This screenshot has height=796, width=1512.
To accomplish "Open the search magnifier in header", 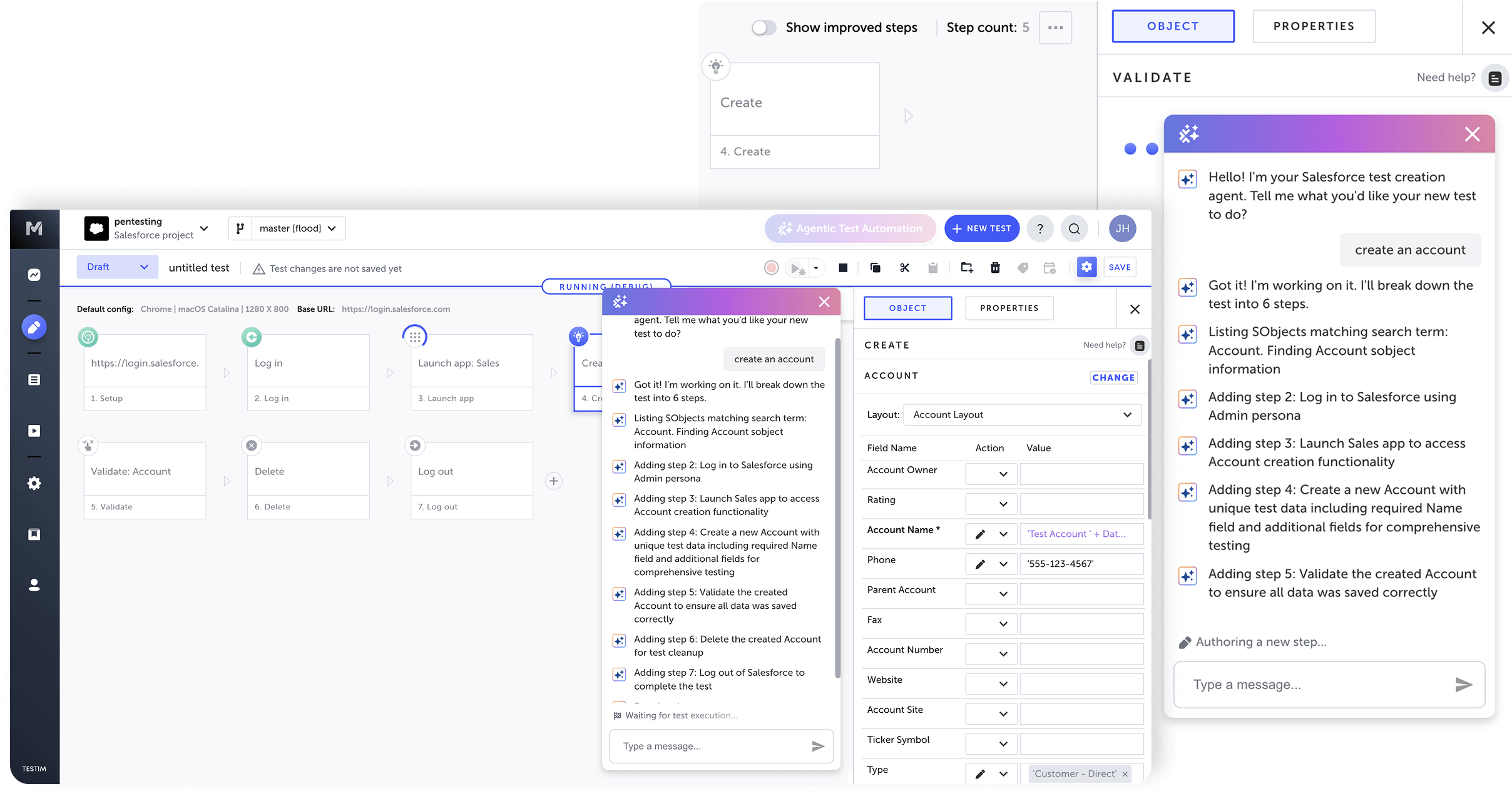I will point(1074,228).
